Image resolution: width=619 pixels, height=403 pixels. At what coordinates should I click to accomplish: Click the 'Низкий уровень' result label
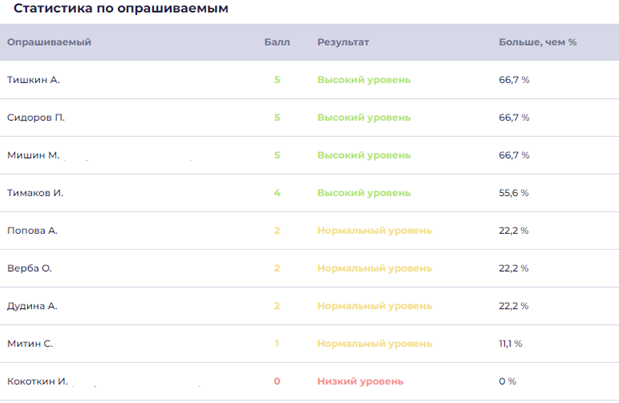360,381
